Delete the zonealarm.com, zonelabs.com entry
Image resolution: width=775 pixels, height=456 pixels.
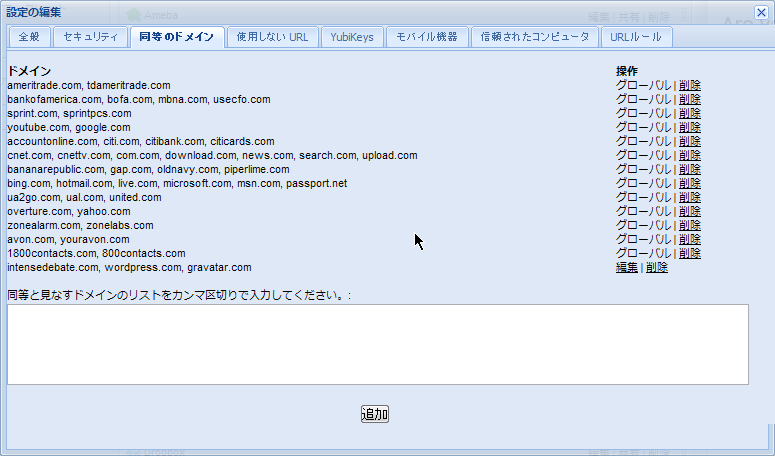tap(689, 225)
